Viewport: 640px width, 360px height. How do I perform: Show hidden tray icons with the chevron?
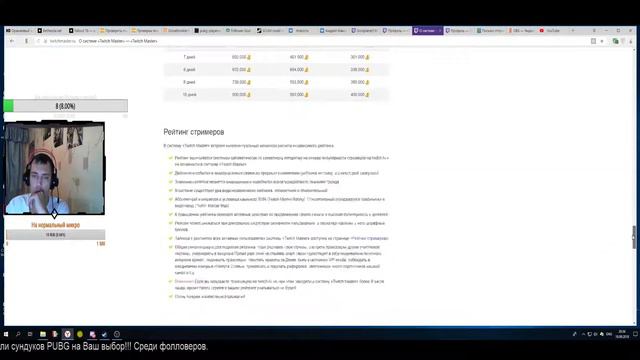click(x=583, y=334)
